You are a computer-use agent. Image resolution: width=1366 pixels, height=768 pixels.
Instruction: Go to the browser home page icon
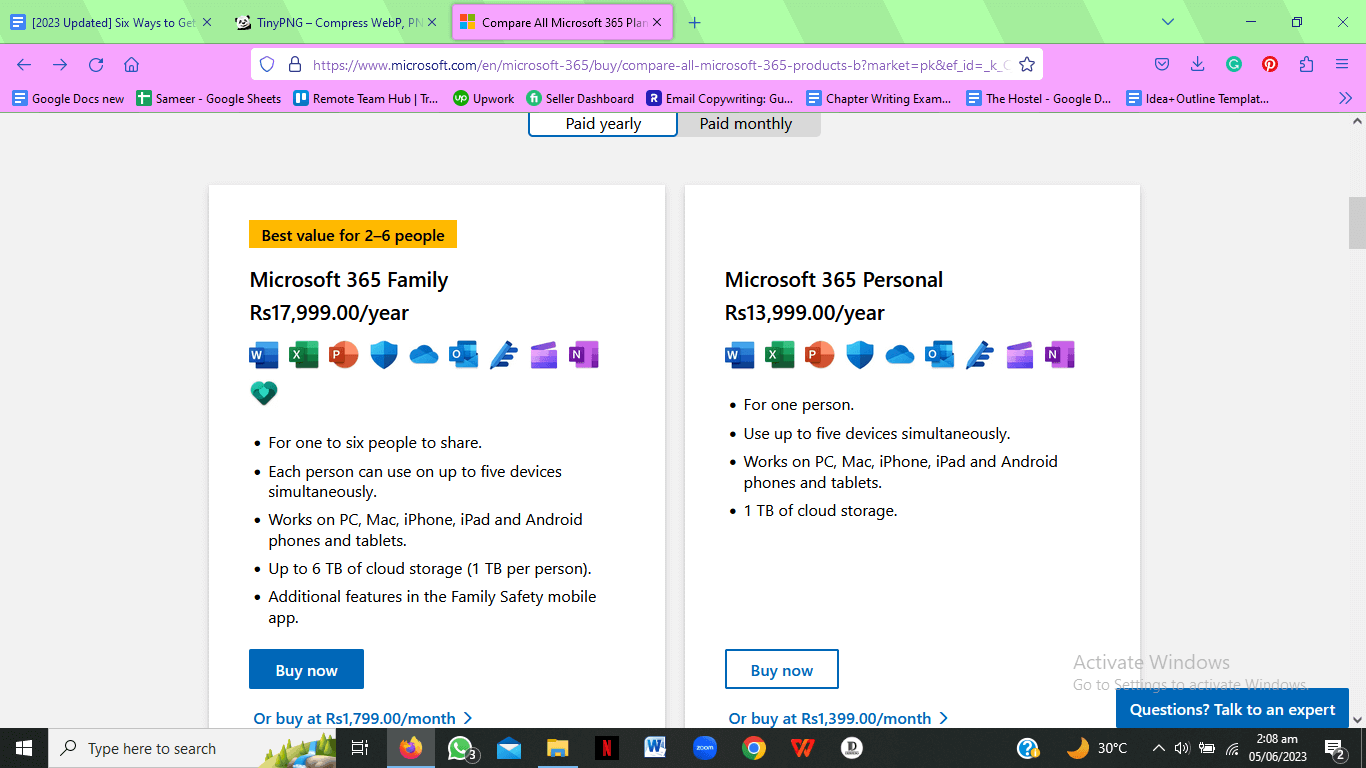(131, 65)
